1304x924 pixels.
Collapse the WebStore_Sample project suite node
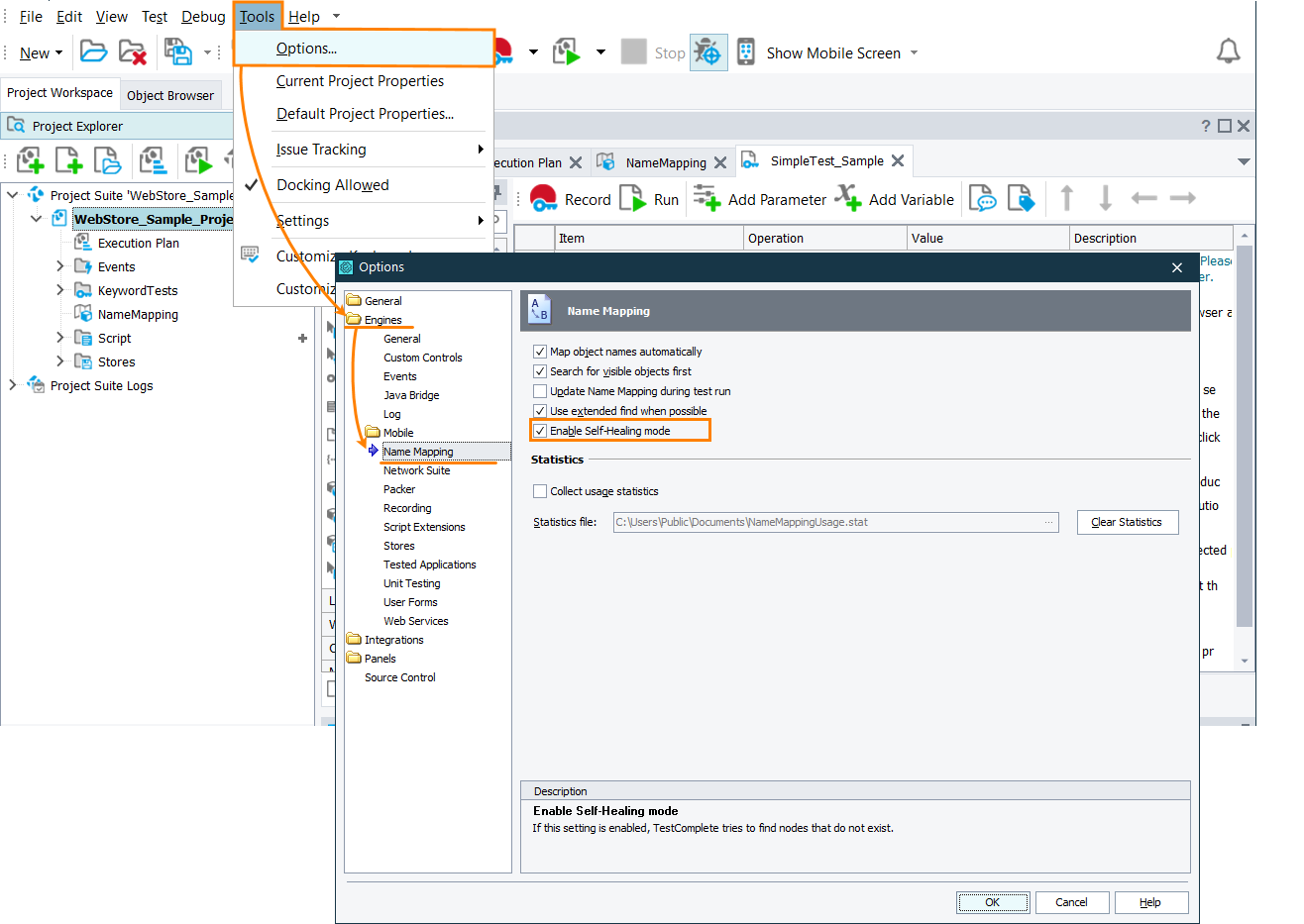13,195
